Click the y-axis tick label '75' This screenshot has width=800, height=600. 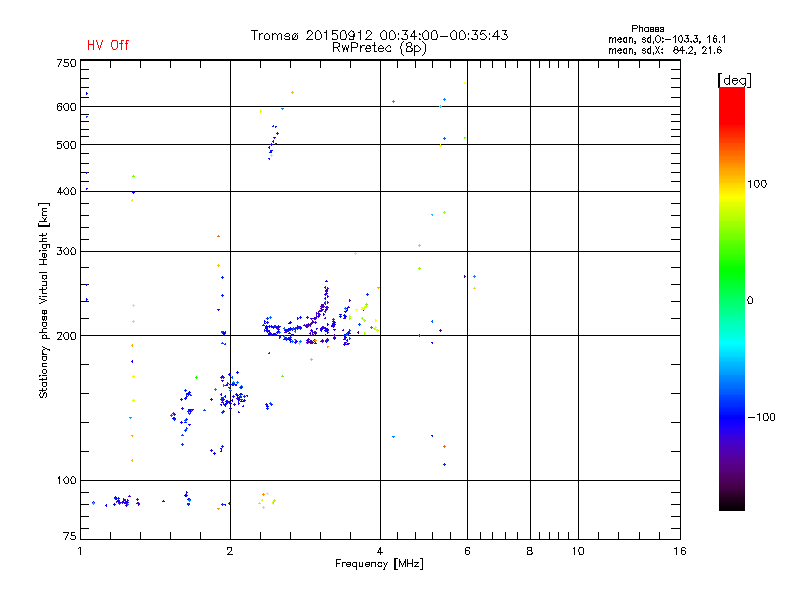(70, 536)
